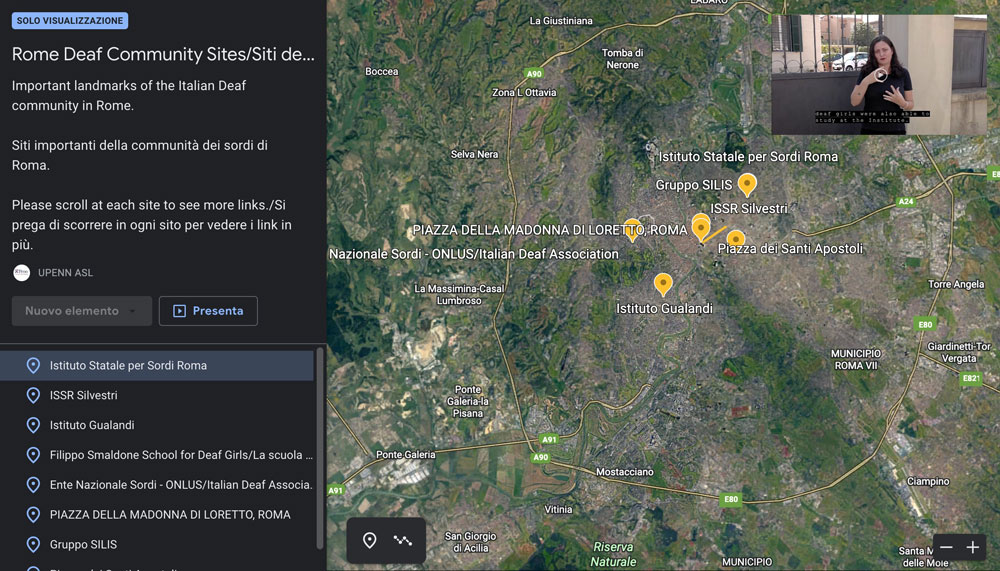
Task: Click the Gruppo SILIS map marker
Action: (x=747, y=184)
